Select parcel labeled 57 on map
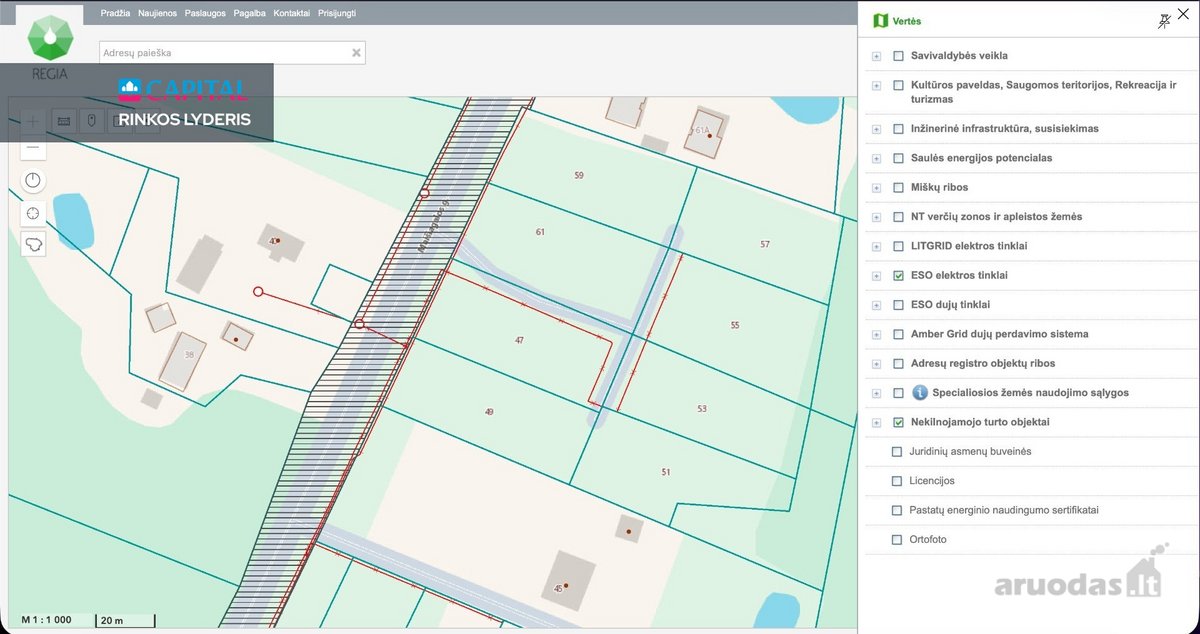Screen dimensions: 1200x634 pyautogui.click(x=765, y=244)
